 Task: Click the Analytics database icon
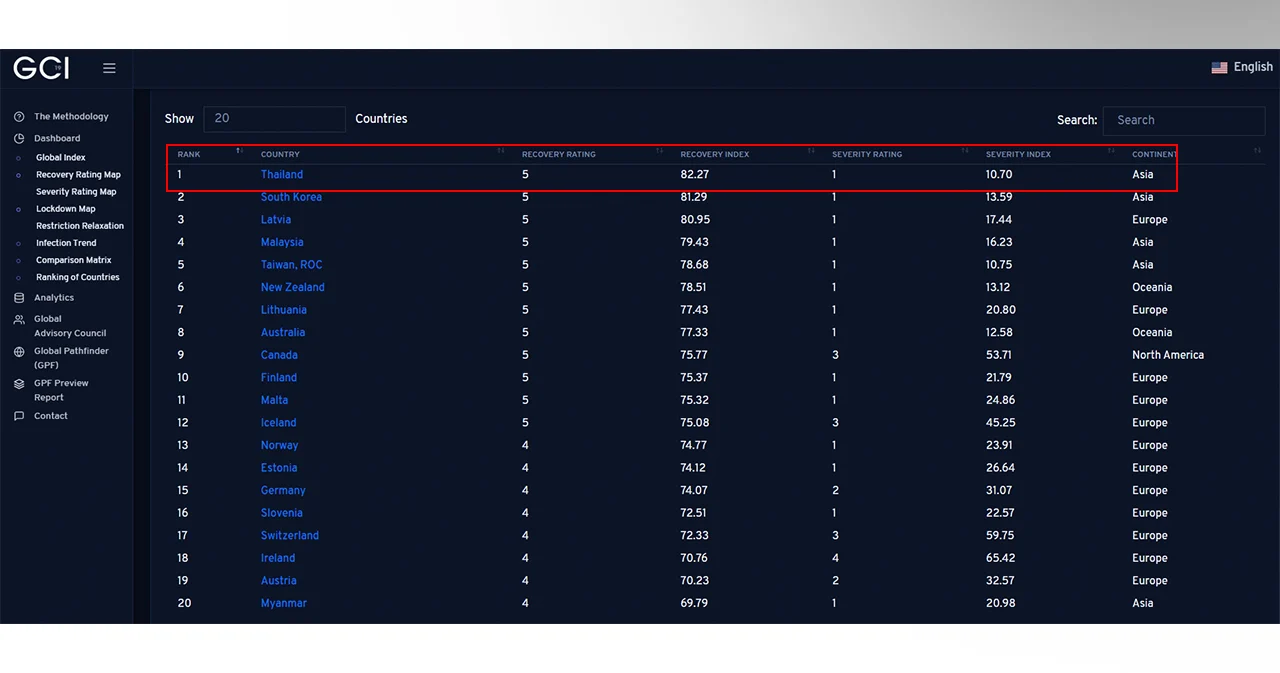(19, 298)
